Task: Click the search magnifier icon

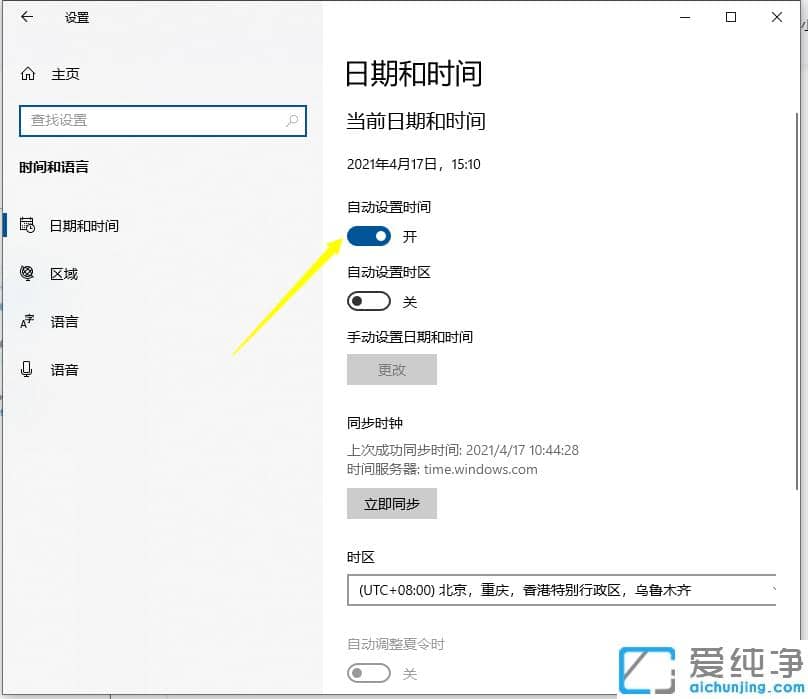Action: [291, 120]
